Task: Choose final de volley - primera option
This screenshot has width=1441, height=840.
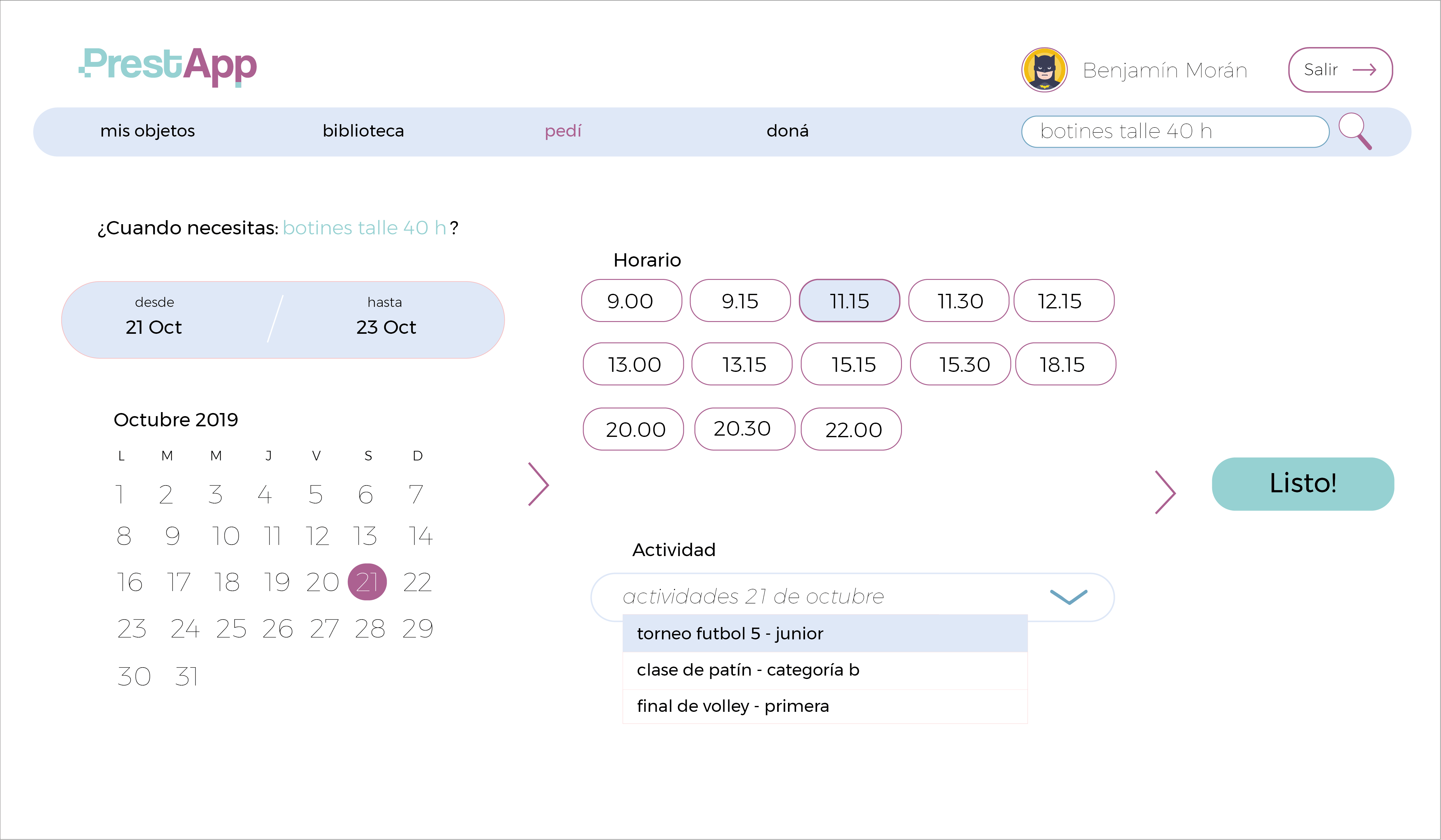Action: [x=825, y=706]
